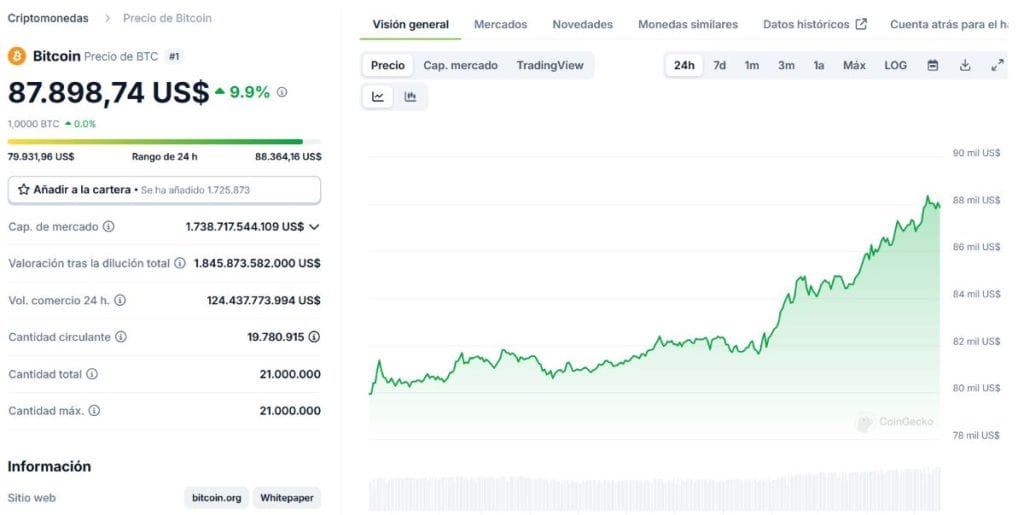Screen dimensions: 1024x515
Task: Click the #1 rank badge
Action: (x=174, y=56)
